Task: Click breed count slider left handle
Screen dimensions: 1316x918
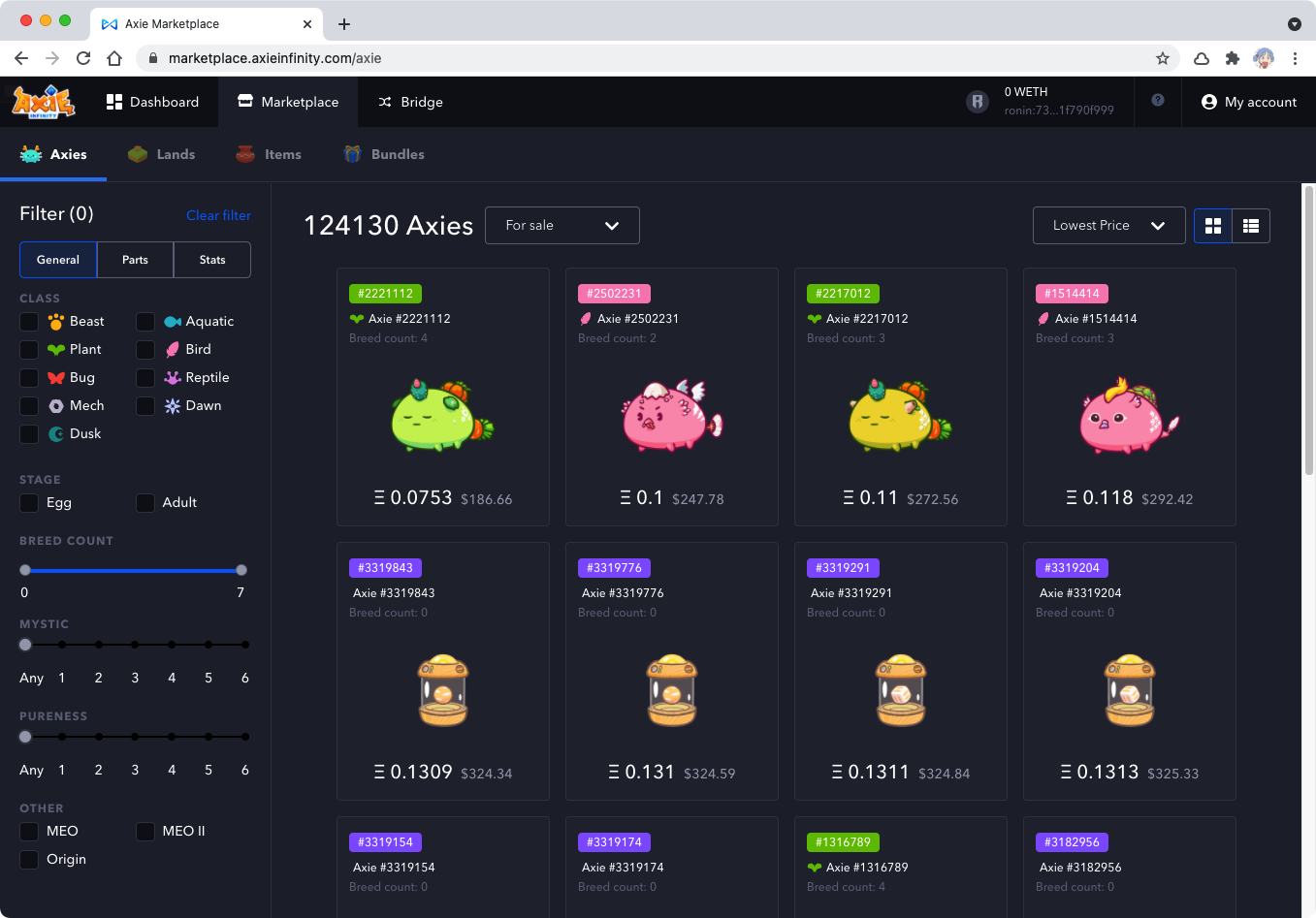Action: pyautogui.click(x=25, y=570)
